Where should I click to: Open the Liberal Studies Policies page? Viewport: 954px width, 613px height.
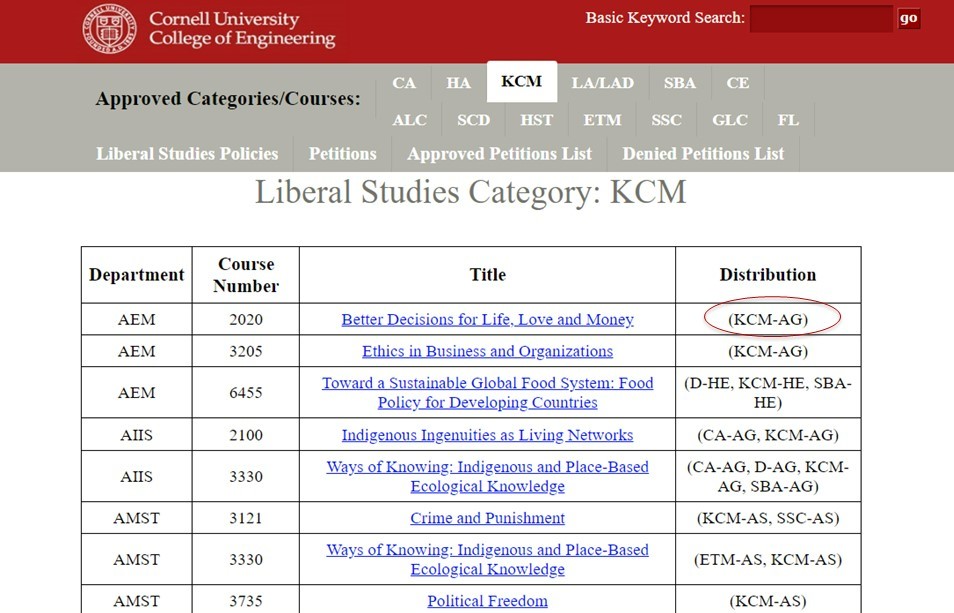click(x=187, y=154)
